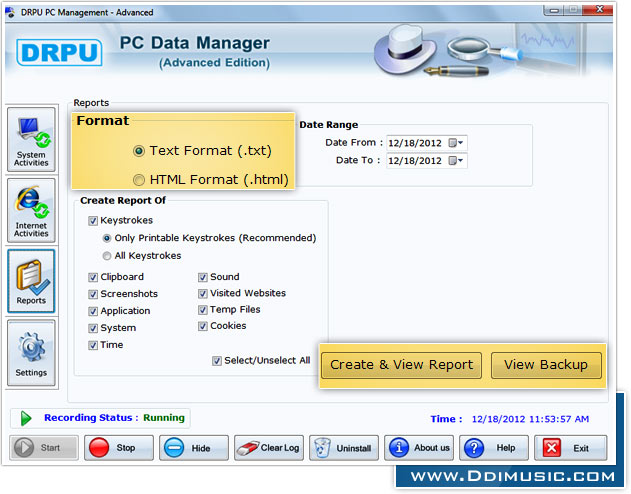Viewport: 631px width, 494px height.
Task: Select Text Format (.txt) radio button
Action: click(x=139, y=151)
